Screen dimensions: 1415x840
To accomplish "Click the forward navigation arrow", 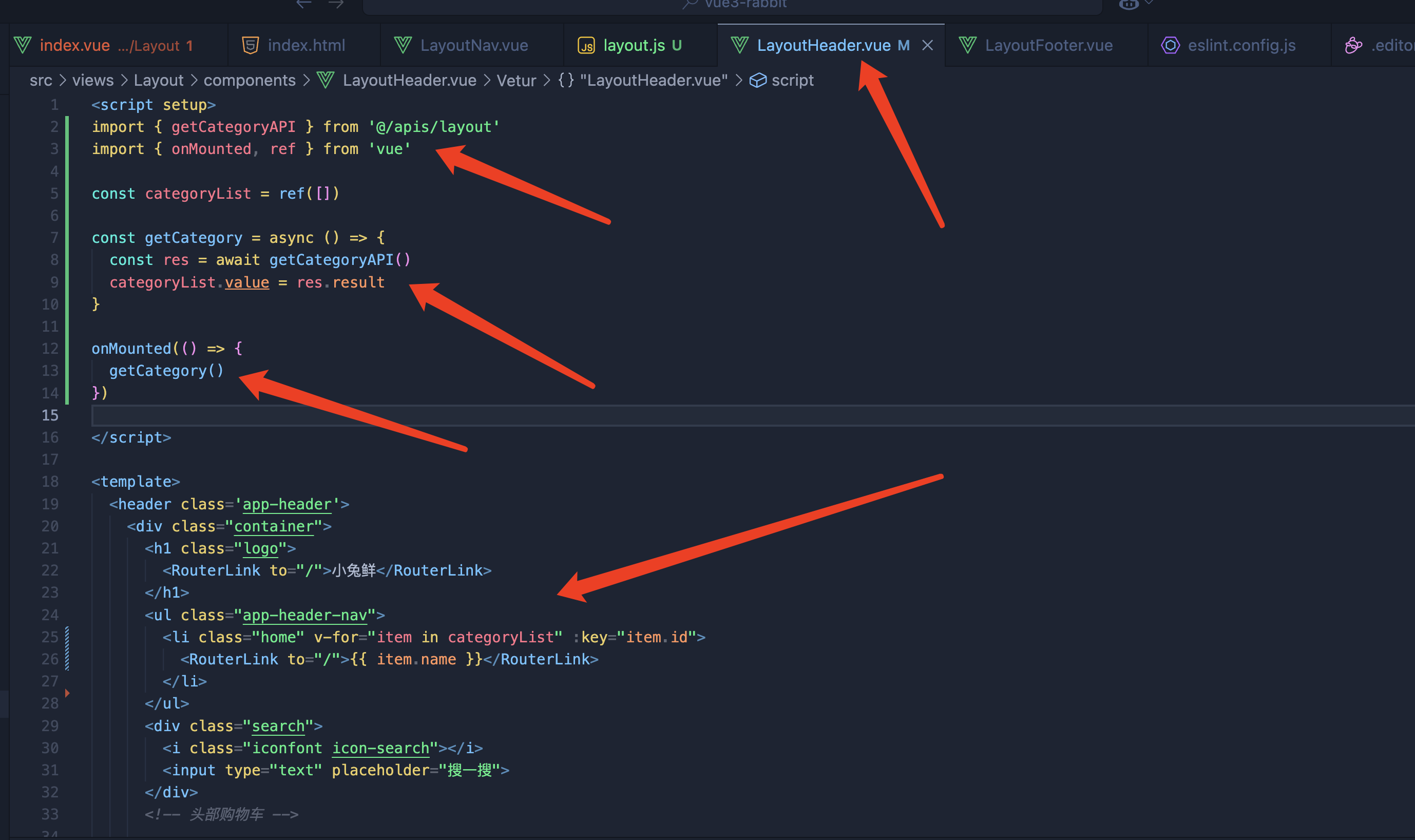I will 336,4.
